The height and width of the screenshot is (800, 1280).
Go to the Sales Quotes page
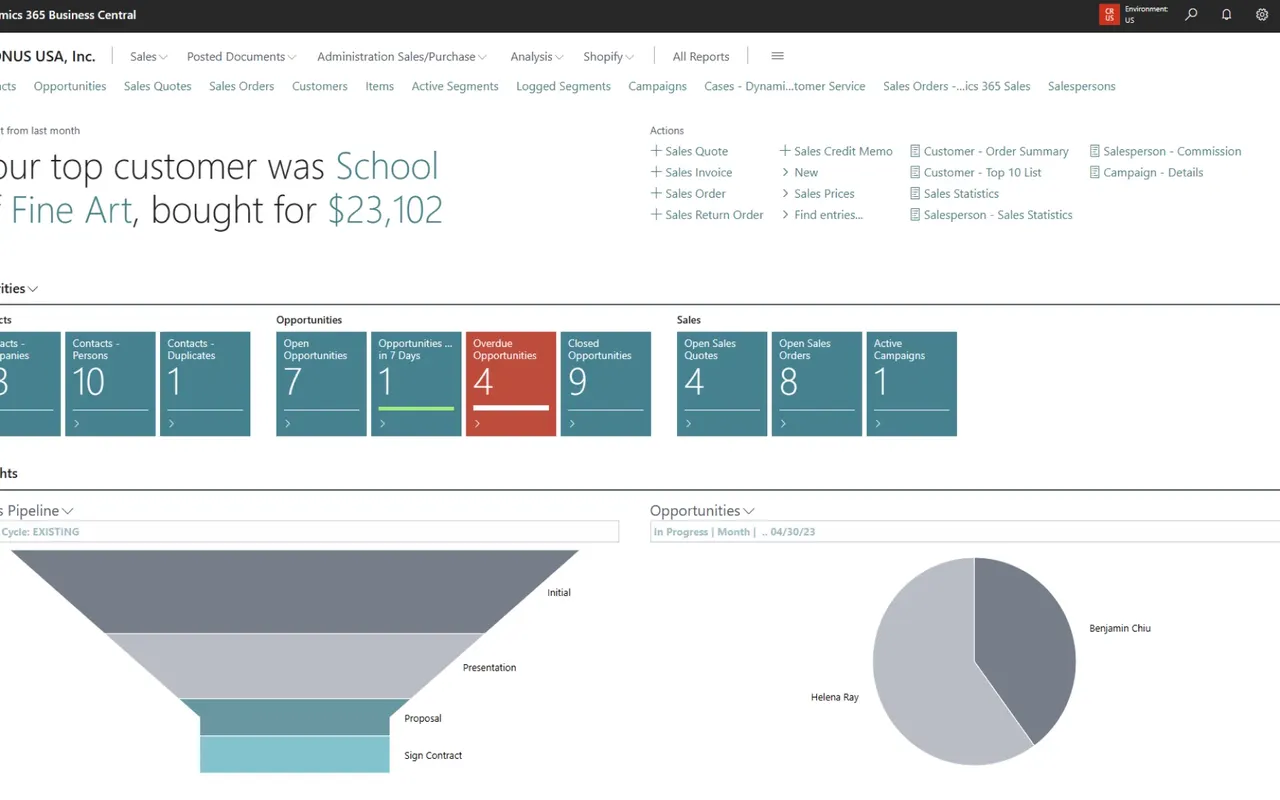coord(158,86)
